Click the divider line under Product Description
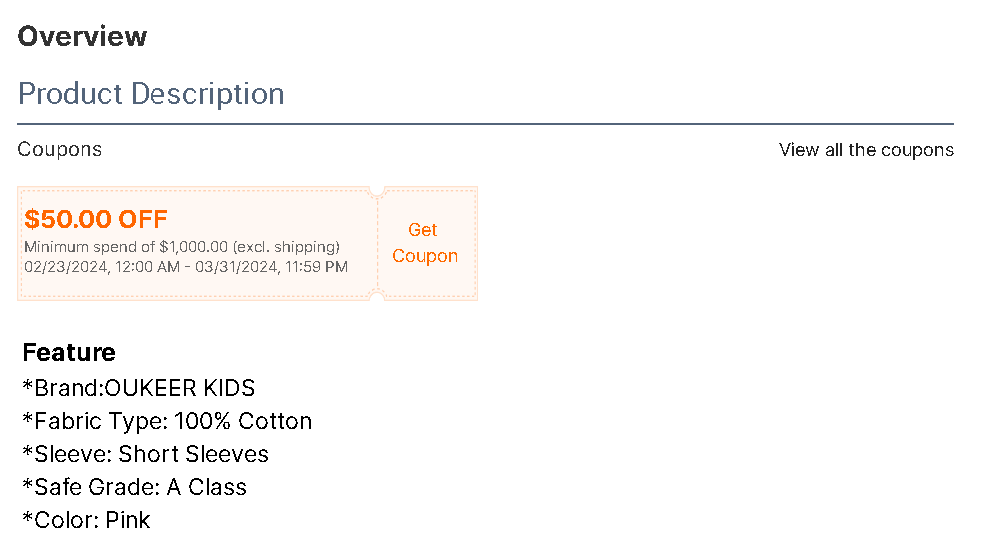 (x=485, y=124)
